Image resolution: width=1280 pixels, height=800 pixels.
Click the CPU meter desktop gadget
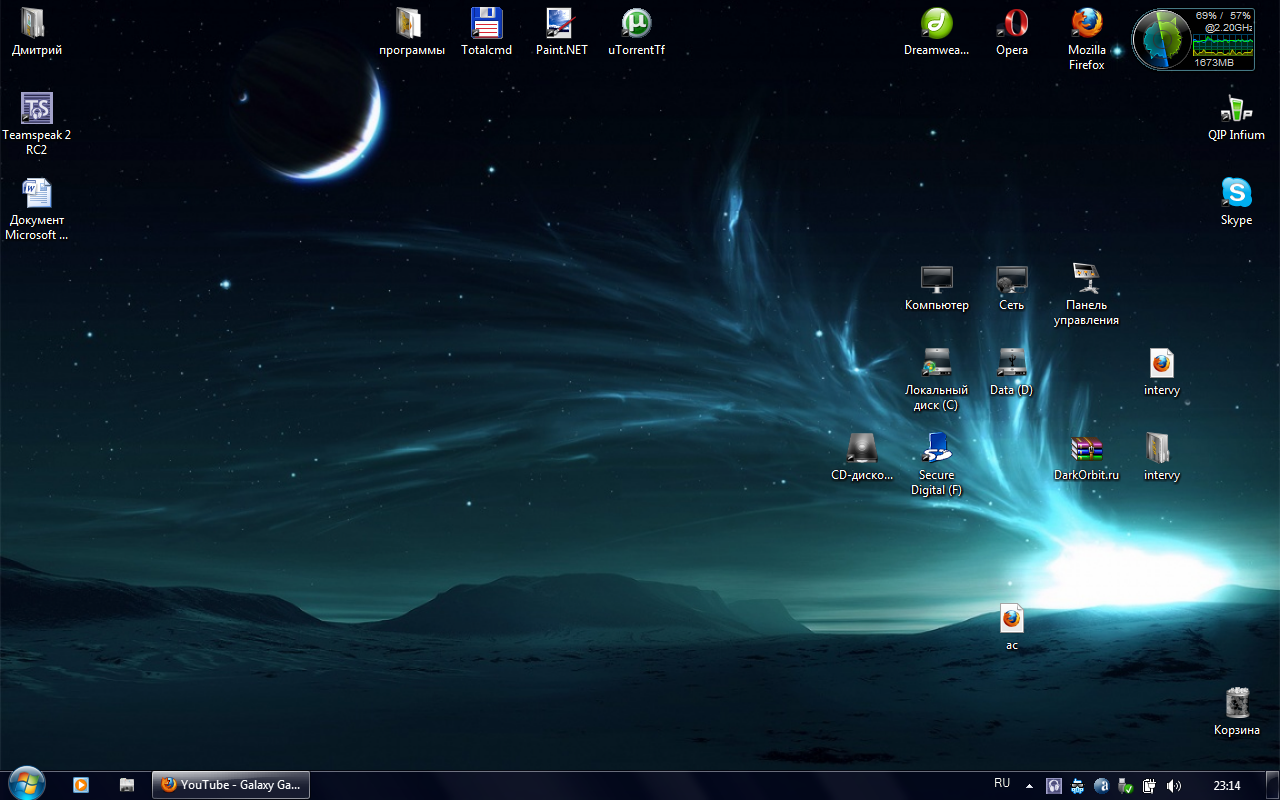[1192, 40]
